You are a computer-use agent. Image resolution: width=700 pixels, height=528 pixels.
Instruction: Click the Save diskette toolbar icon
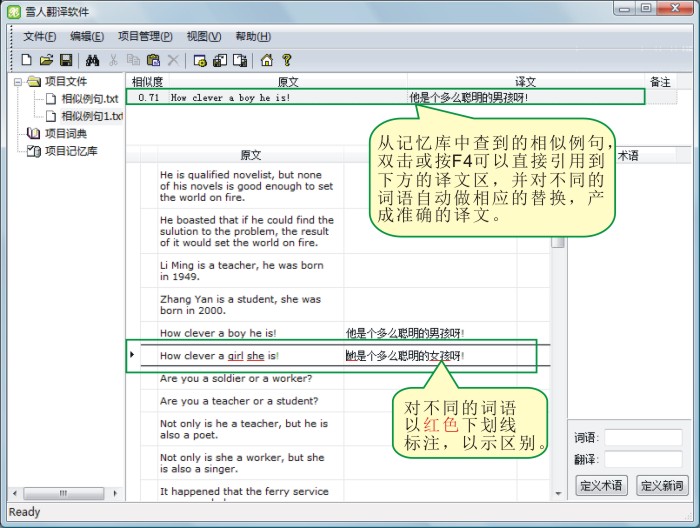click(x=66, y=61)
